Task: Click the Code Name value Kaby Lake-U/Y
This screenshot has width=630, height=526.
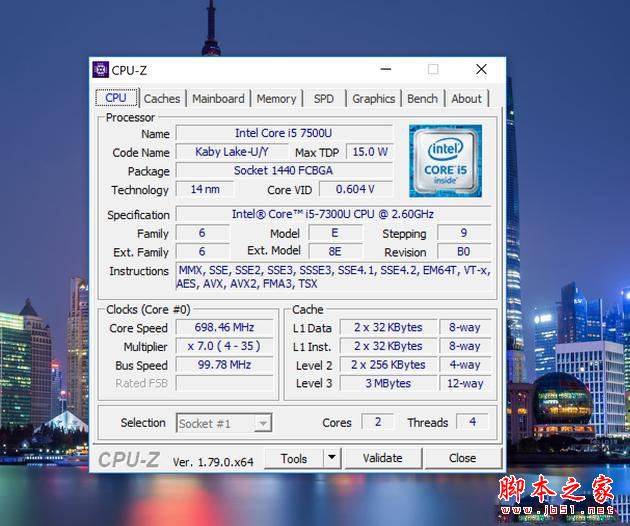Action: coord(232,152)
